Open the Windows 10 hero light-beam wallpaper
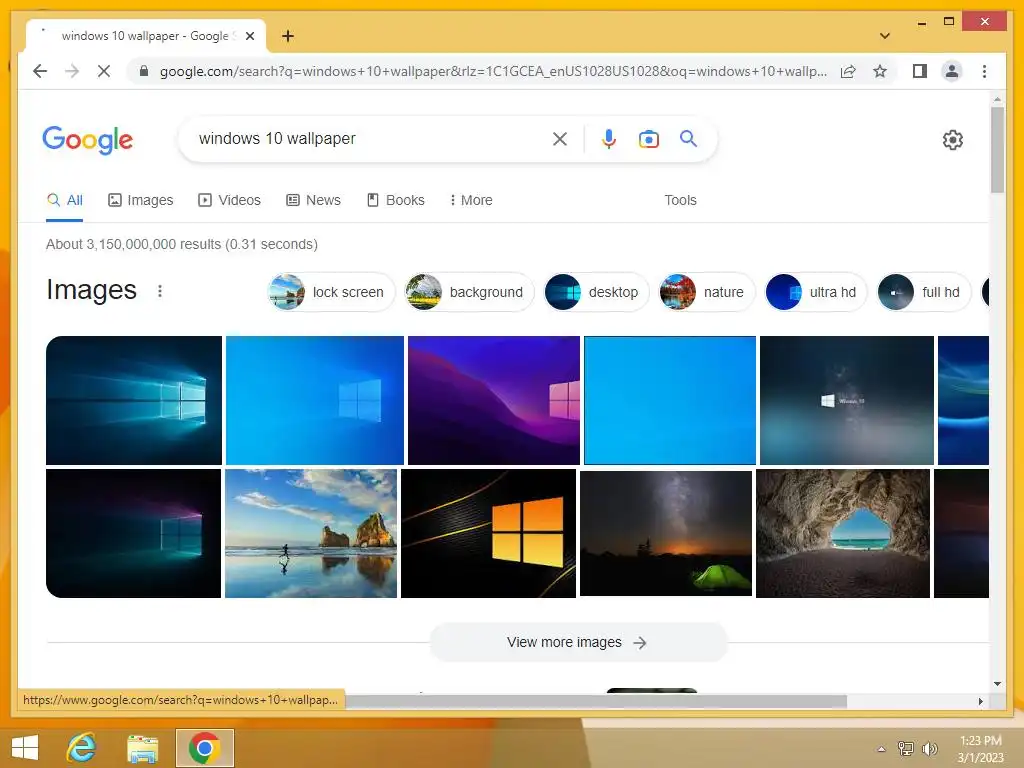 click(x=134, y=400)
